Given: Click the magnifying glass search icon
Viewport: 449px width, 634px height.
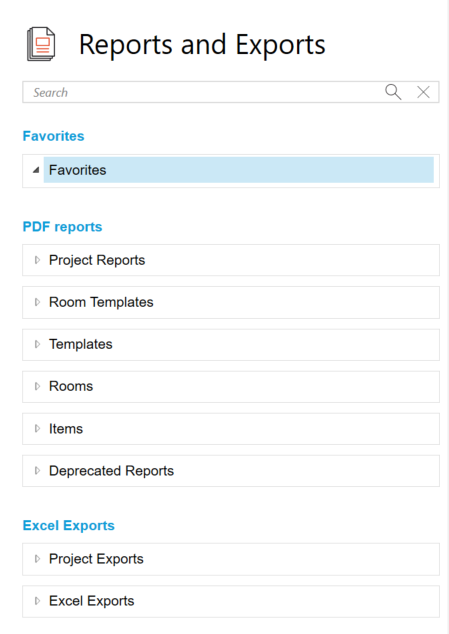Looking at the screenshot, I should click(x=393, y=92).
